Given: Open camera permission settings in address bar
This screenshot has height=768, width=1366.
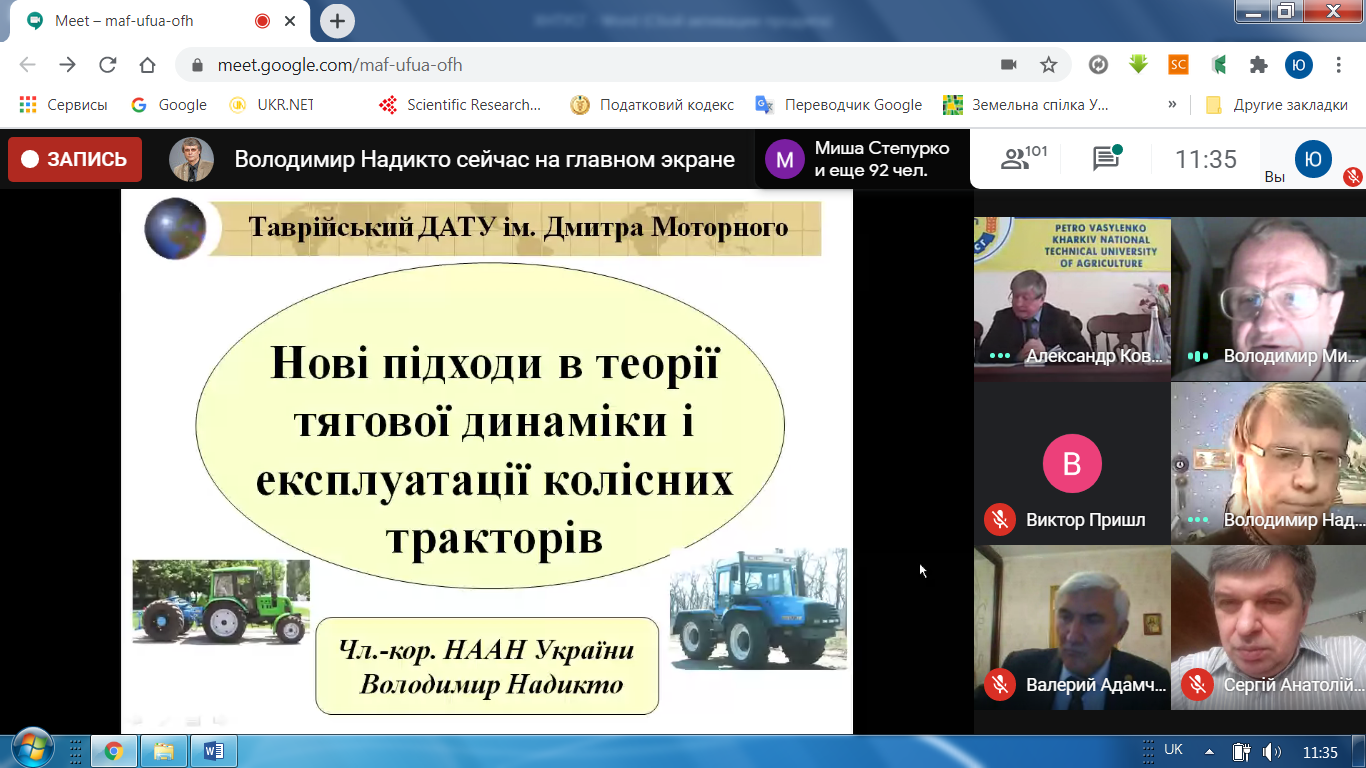Looking at the screenshot, I should 1009,65.
